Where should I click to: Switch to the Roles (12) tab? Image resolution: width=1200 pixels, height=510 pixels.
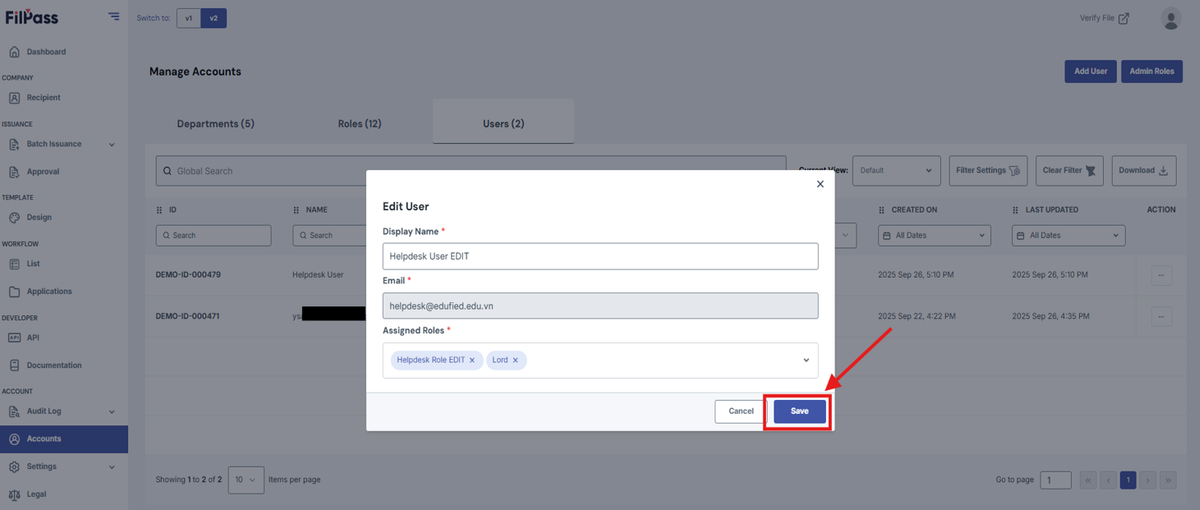[360, 124]
